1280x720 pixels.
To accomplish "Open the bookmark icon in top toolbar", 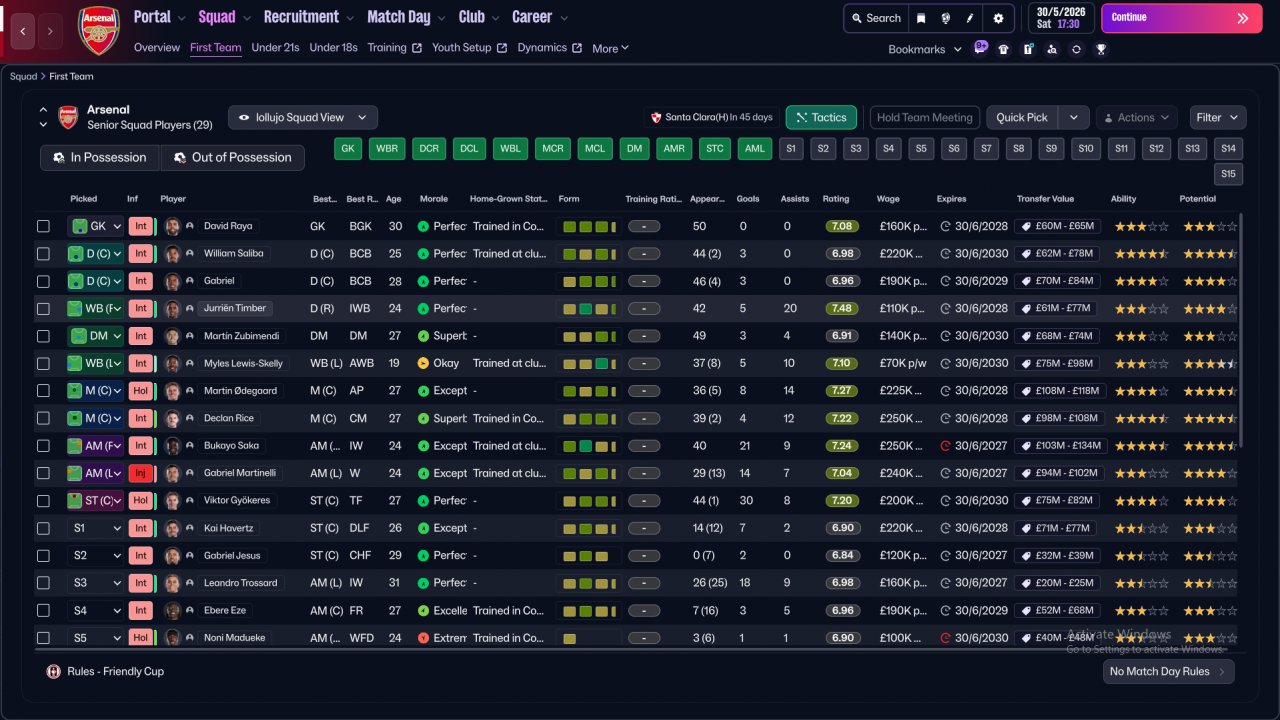I will click(921, 18).
